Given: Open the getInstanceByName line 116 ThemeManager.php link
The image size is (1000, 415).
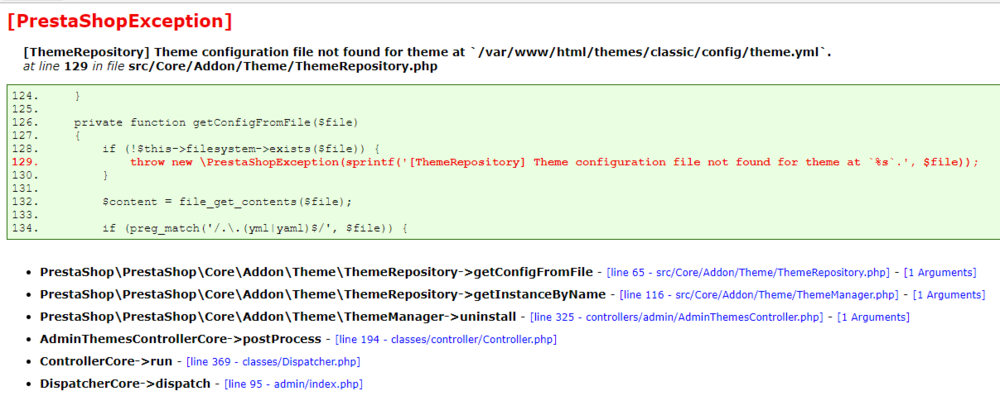Looking at the screenshot, I should point(759,295).
